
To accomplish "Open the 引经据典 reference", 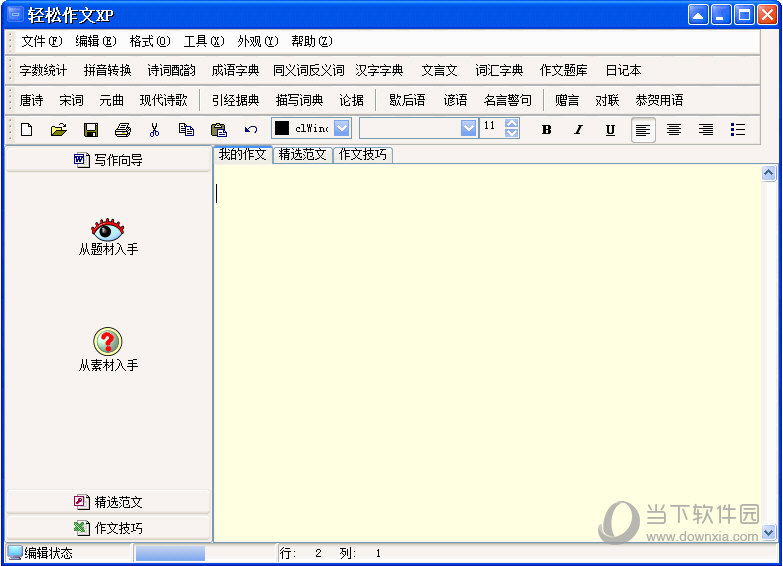I will [x=235, y=100].
